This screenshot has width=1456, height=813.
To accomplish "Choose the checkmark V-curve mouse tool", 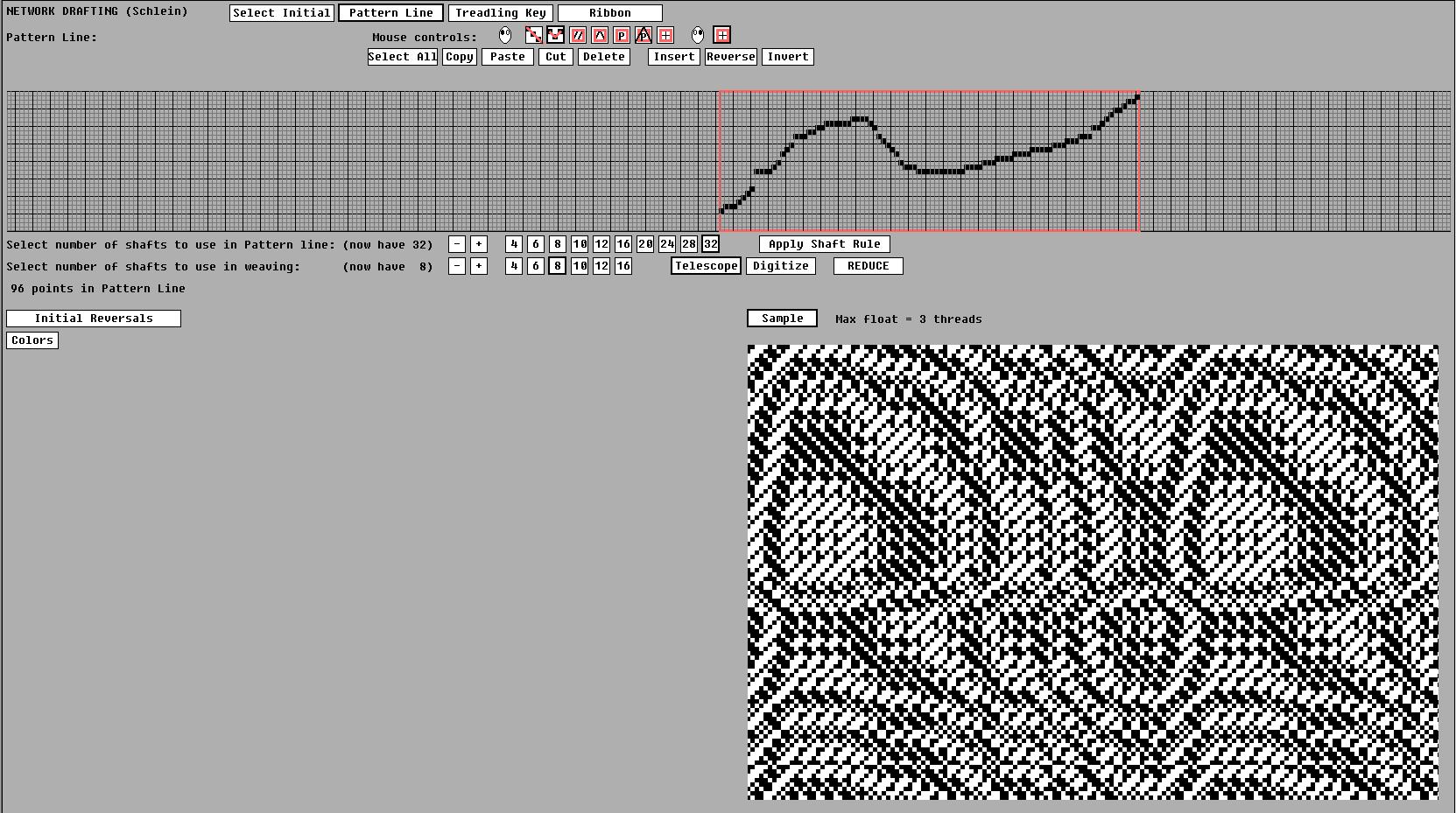I will point(555,35).
